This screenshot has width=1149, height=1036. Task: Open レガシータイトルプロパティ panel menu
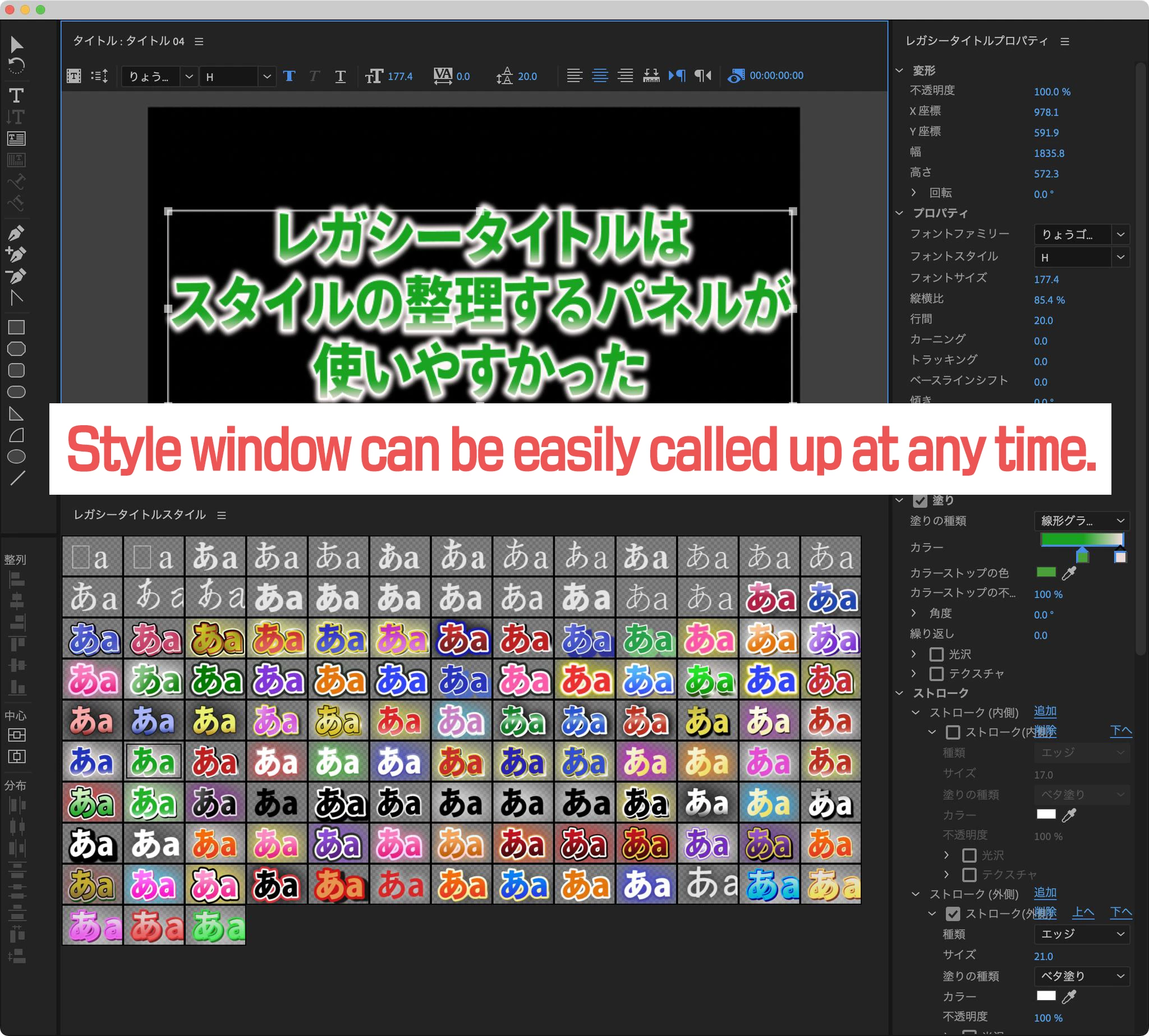tap(1065, 42)
